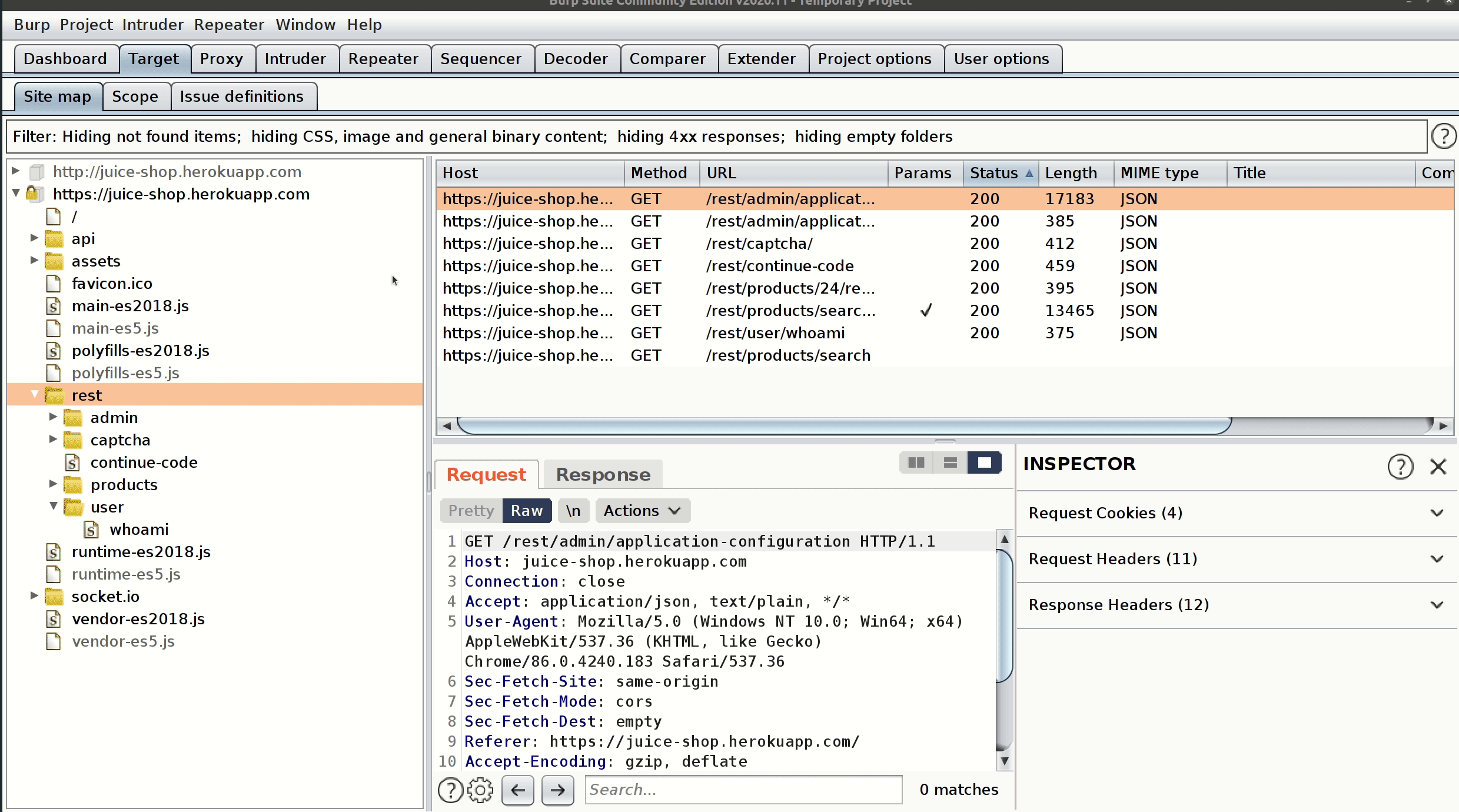This screenshot has width=1459, height=812.
Task: Click the vendor-es5.js file icon
Action: 54,641
